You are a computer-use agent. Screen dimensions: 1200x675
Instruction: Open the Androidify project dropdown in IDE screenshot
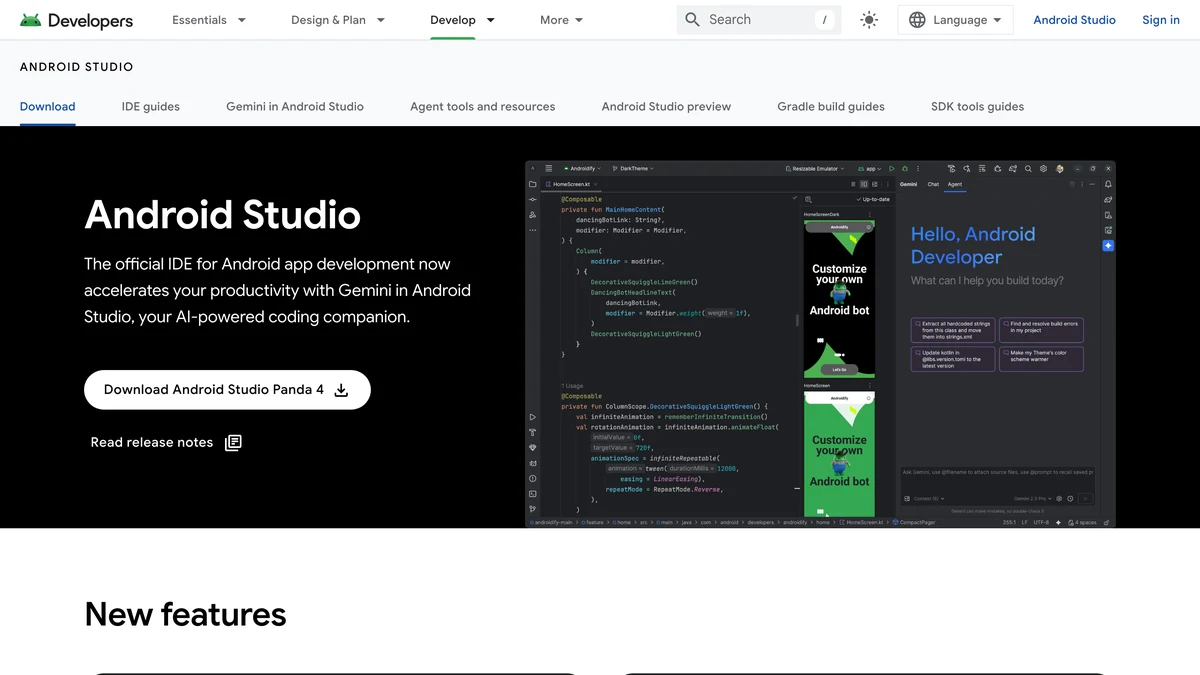coord(581,169)
